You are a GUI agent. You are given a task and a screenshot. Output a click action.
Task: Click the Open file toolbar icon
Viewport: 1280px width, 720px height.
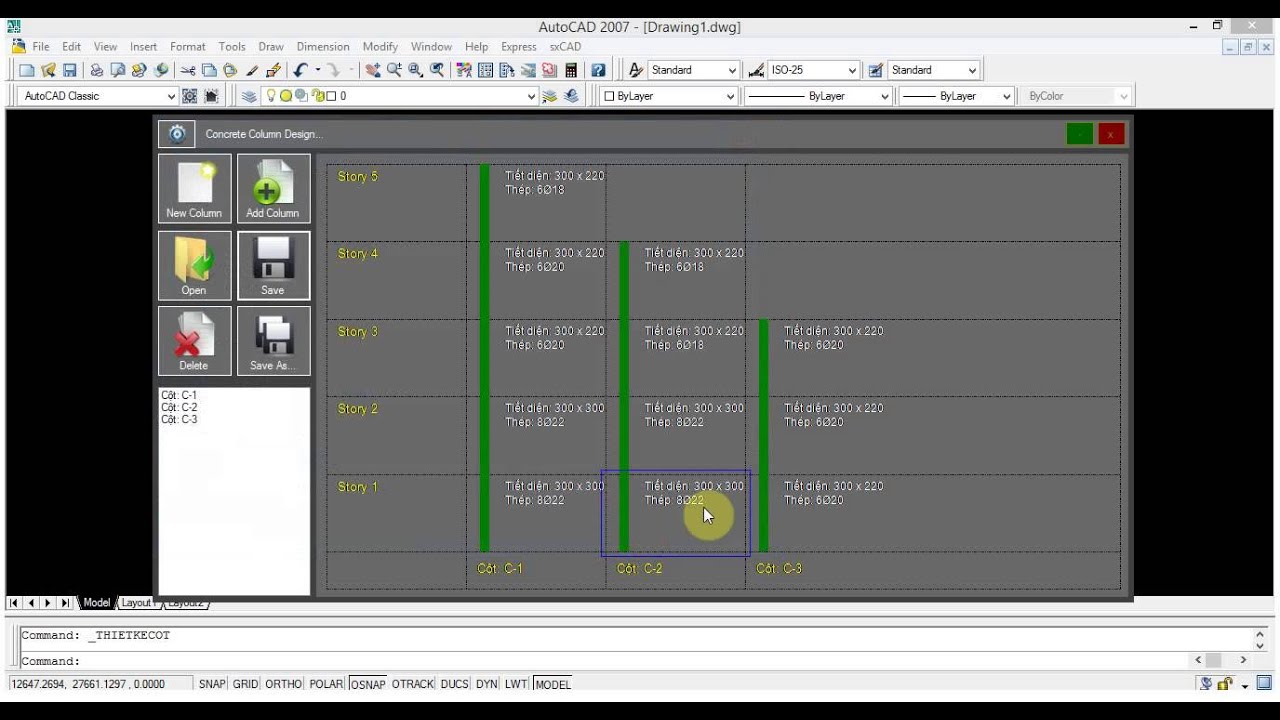(x=48, y=70)
